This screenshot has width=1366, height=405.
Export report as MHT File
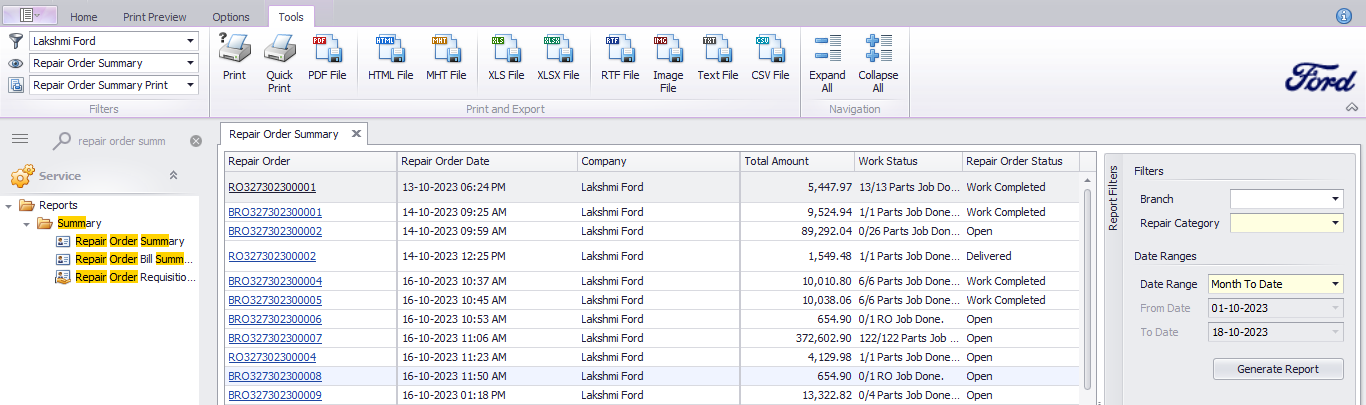click(x=446, y=57)
